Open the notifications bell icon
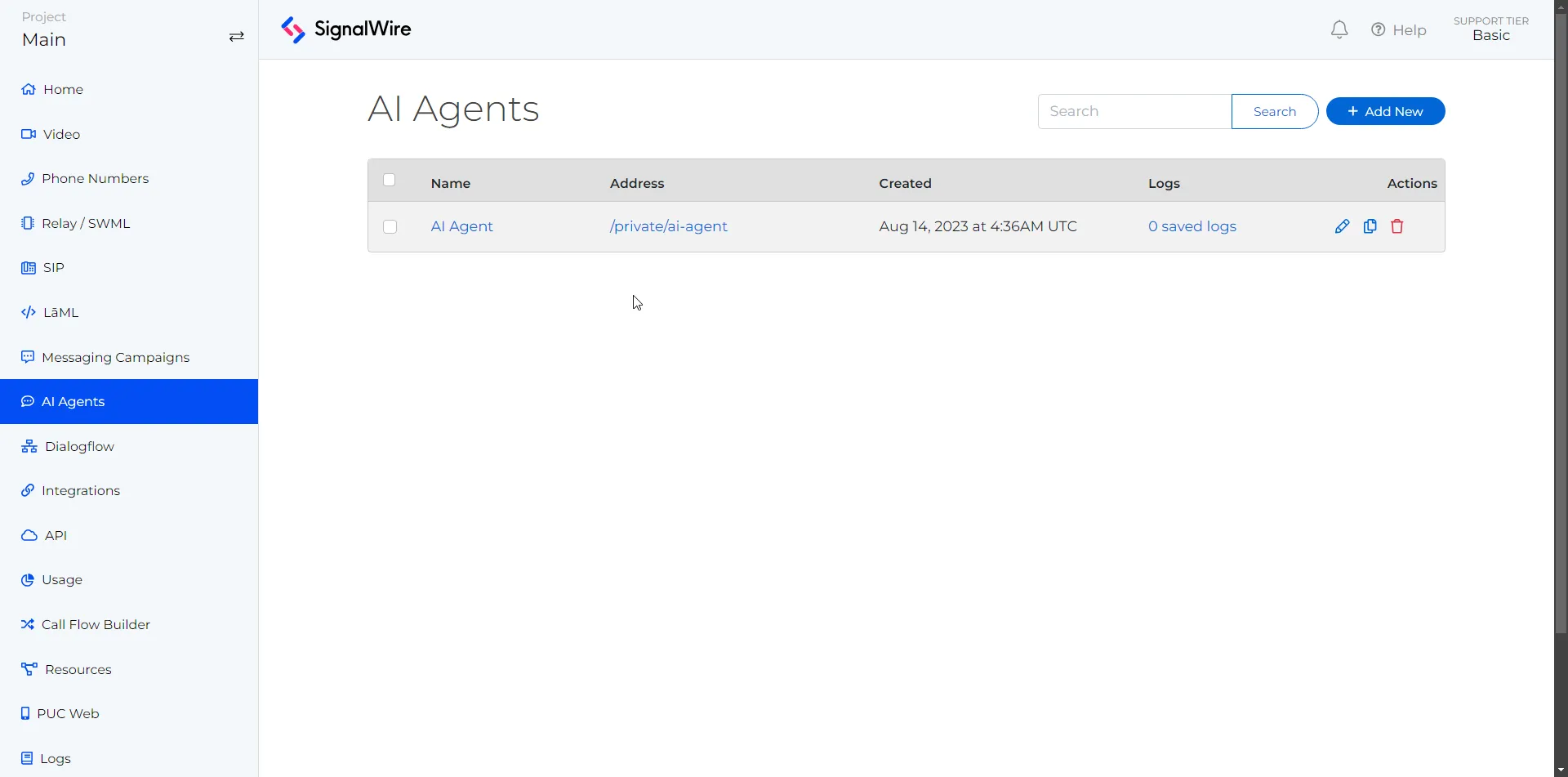Screen dimensions: 1568x777 click(x=1339, y=29)
